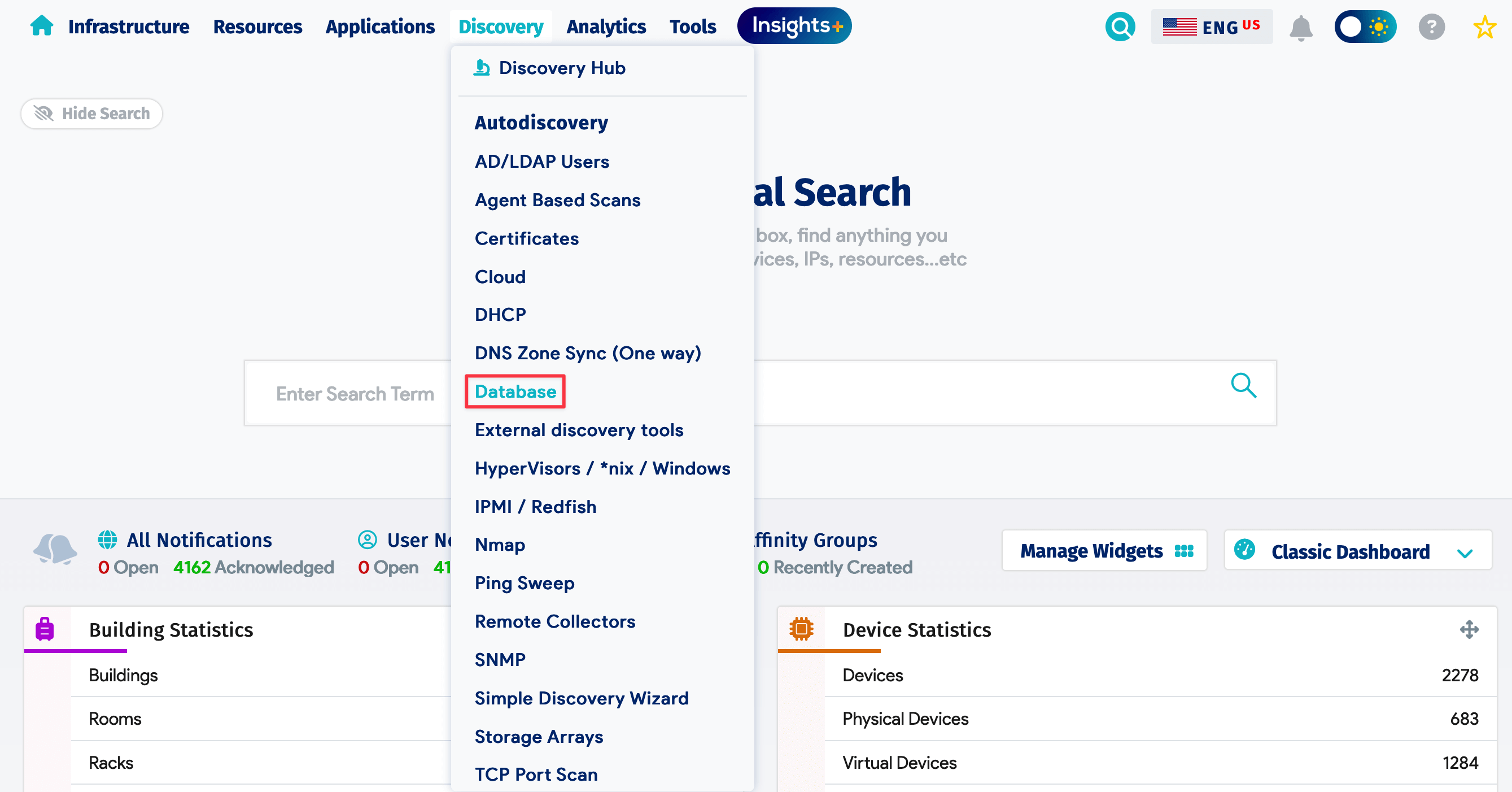Click the Building Statistics widget icon
The width and height of the screenshot is (1512, 792).
point(44,629)
